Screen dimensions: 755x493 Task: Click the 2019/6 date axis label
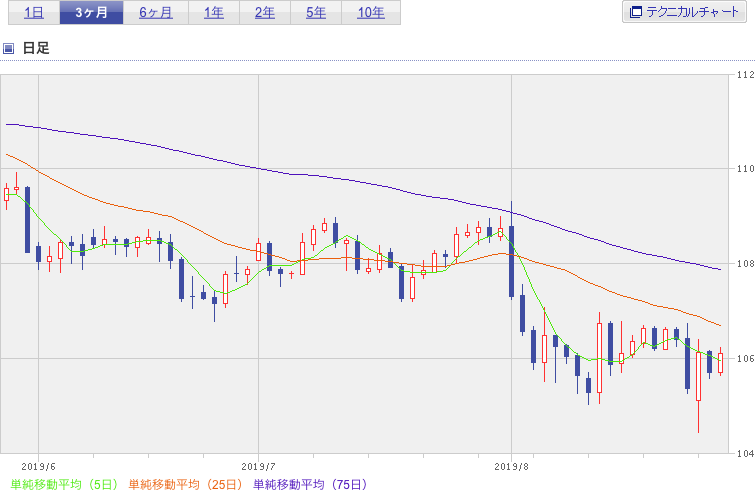pos(39,467)
